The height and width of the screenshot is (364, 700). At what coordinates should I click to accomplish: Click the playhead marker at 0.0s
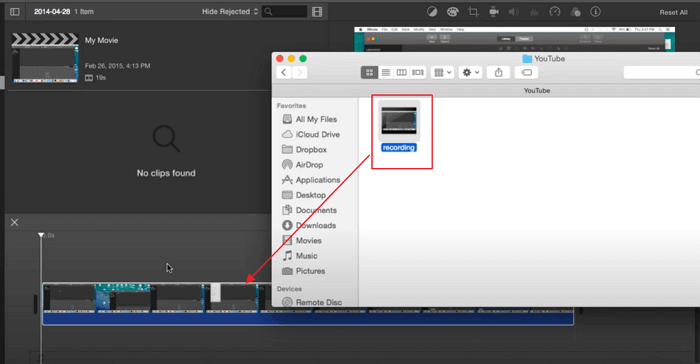click(x=41, y=235)
